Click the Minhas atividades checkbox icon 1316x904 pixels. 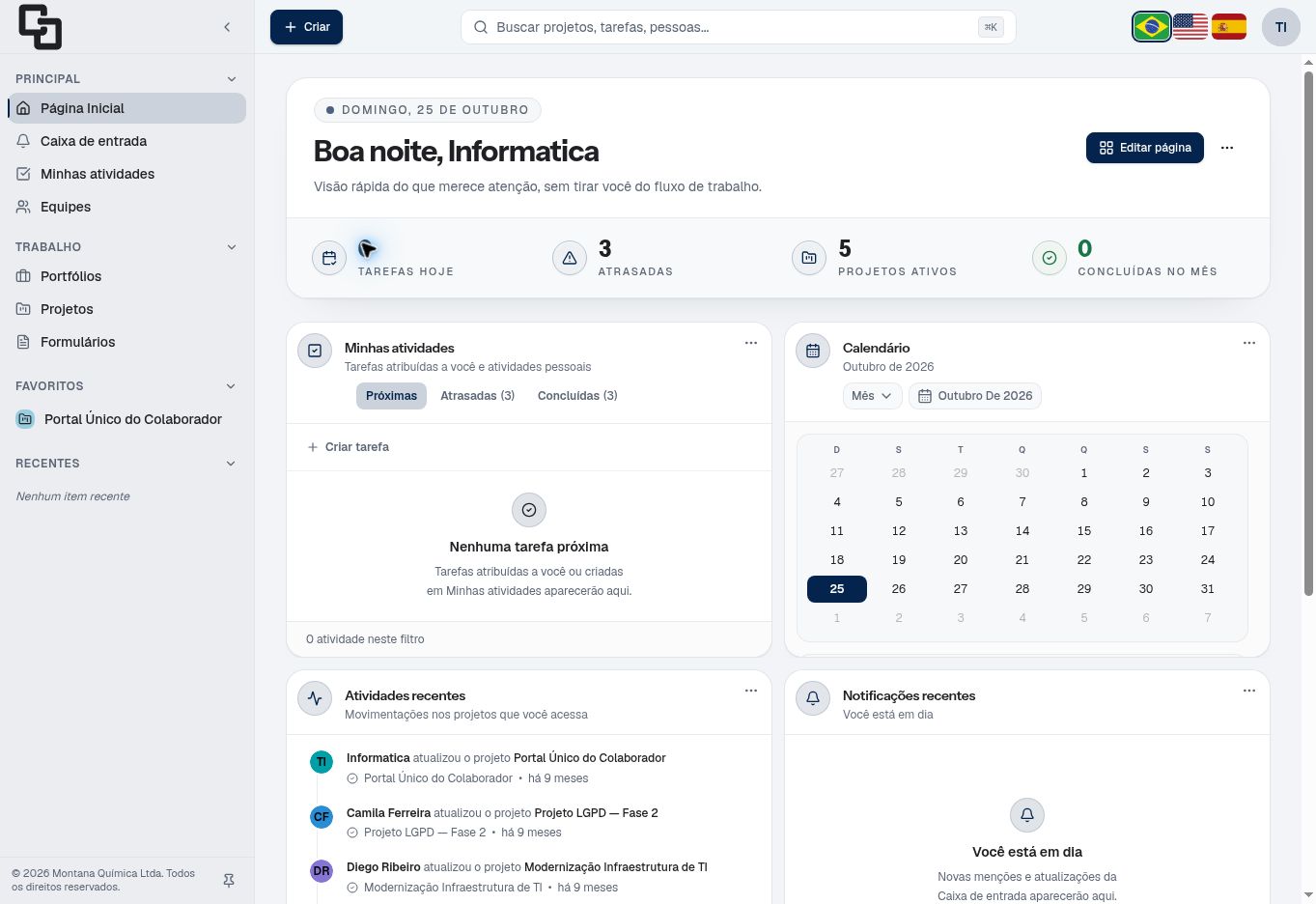coord(315,351)
